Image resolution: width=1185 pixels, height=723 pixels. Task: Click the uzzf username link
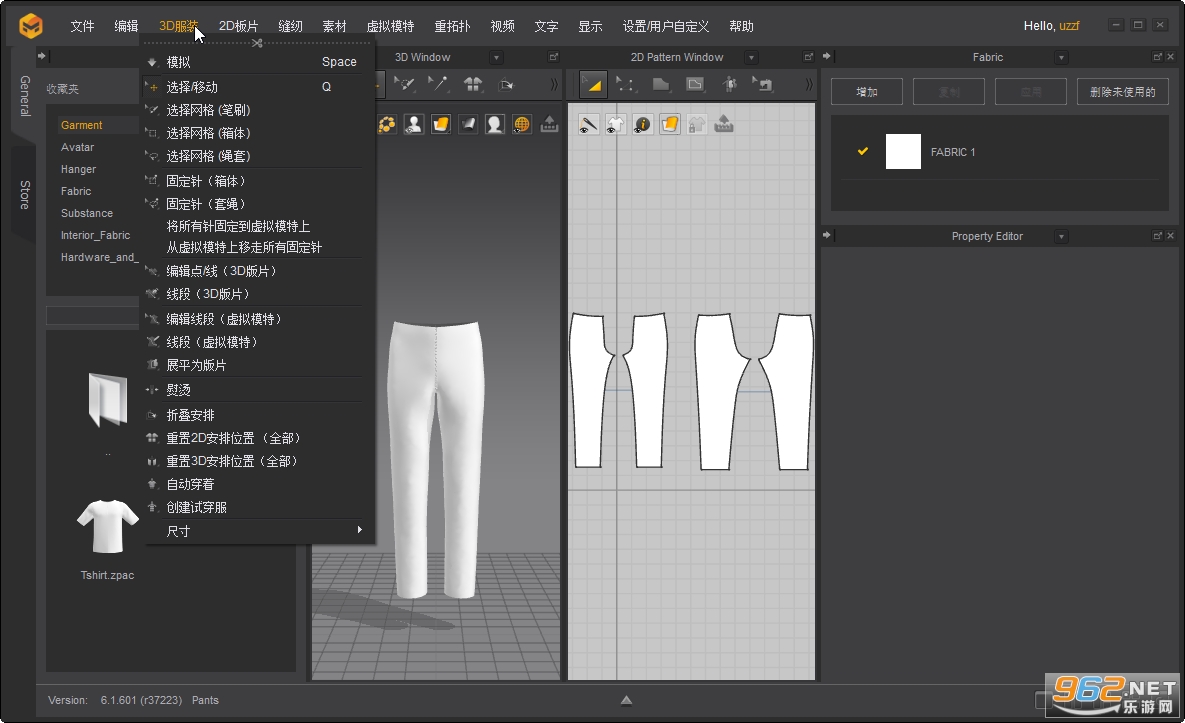point(1069,26)
